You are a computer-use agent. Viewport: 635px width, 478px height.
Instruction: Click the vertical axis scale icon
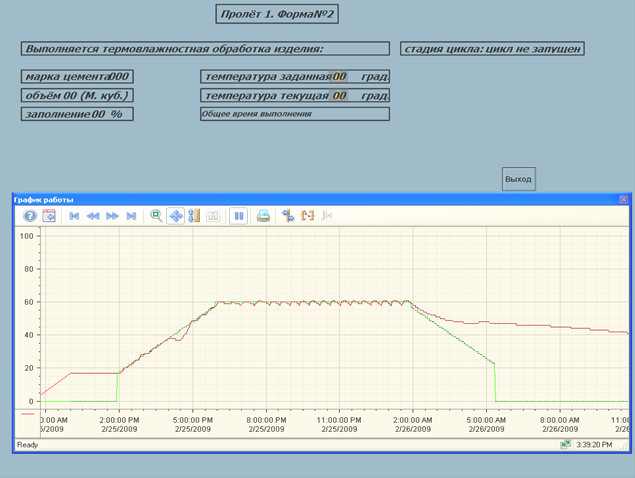click(x=194, y=216)
